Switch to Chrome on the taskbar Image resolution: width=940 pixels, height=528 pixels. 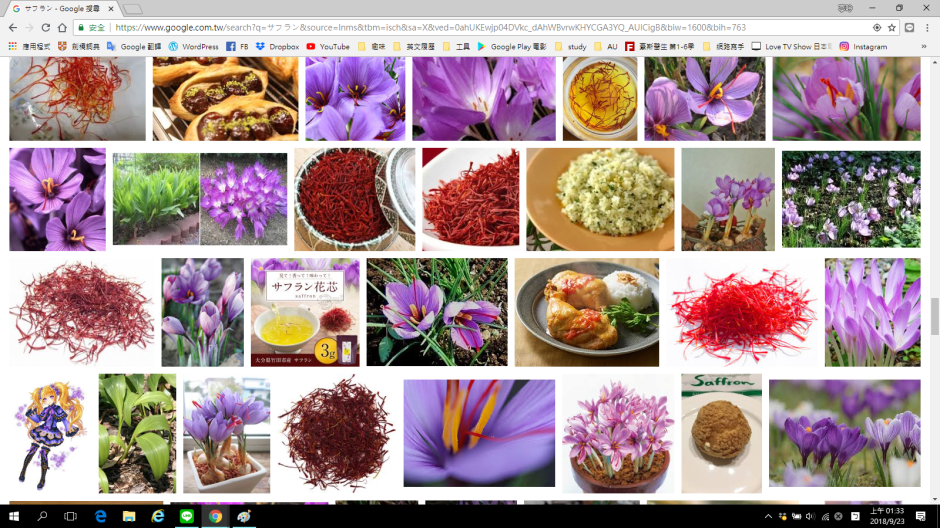click(215, 516)
